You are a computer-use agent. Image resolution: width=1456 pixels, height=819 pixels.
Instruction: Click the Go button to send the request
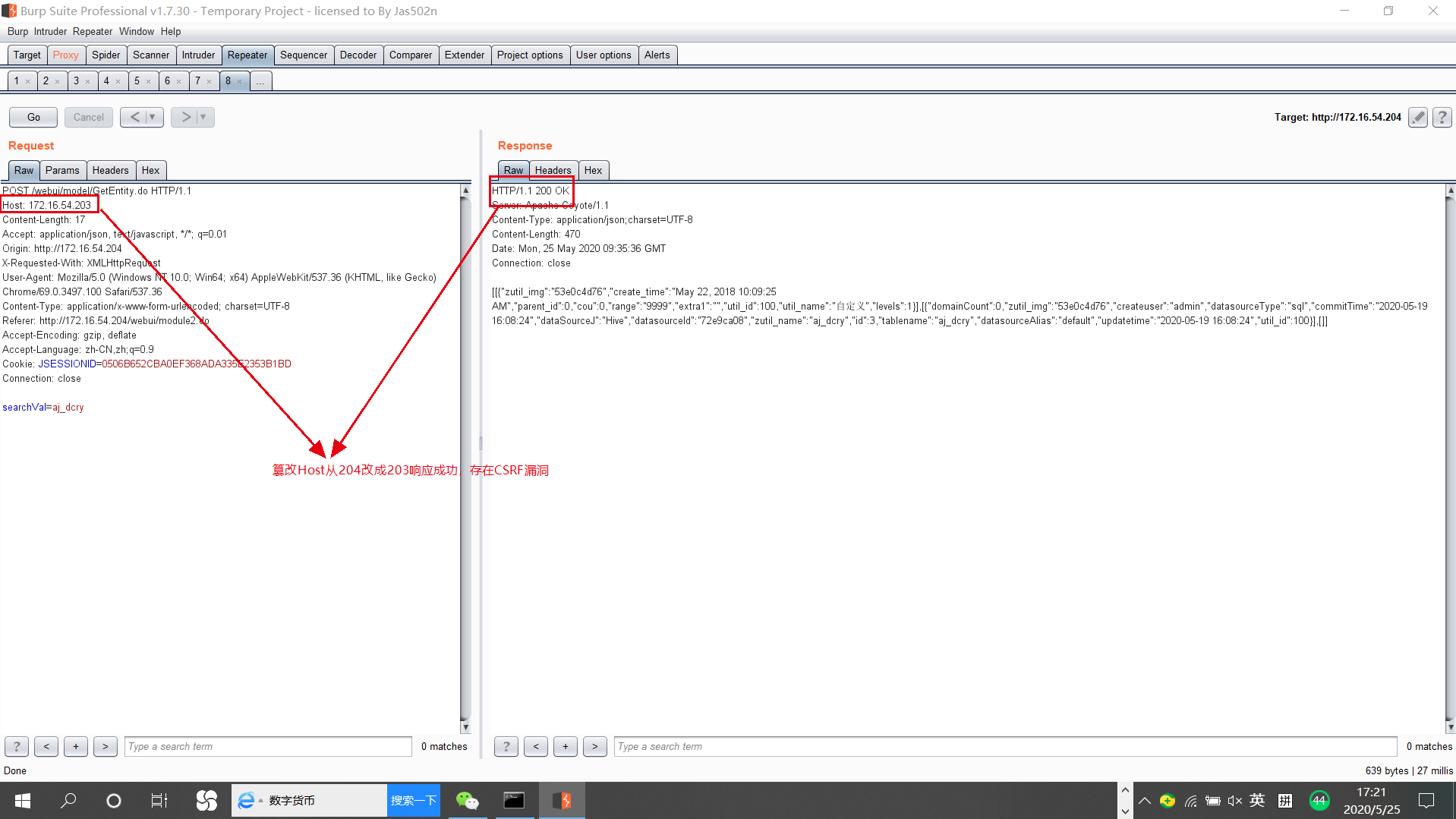pos(33,117)
